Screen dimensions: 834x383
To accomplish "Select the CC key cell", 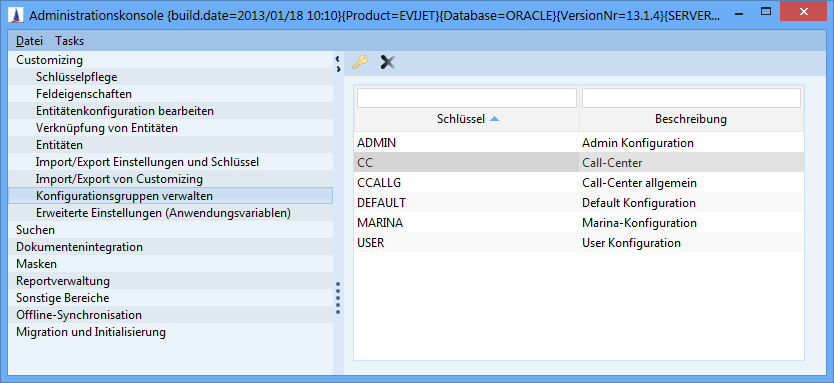I will coord(466,163).
